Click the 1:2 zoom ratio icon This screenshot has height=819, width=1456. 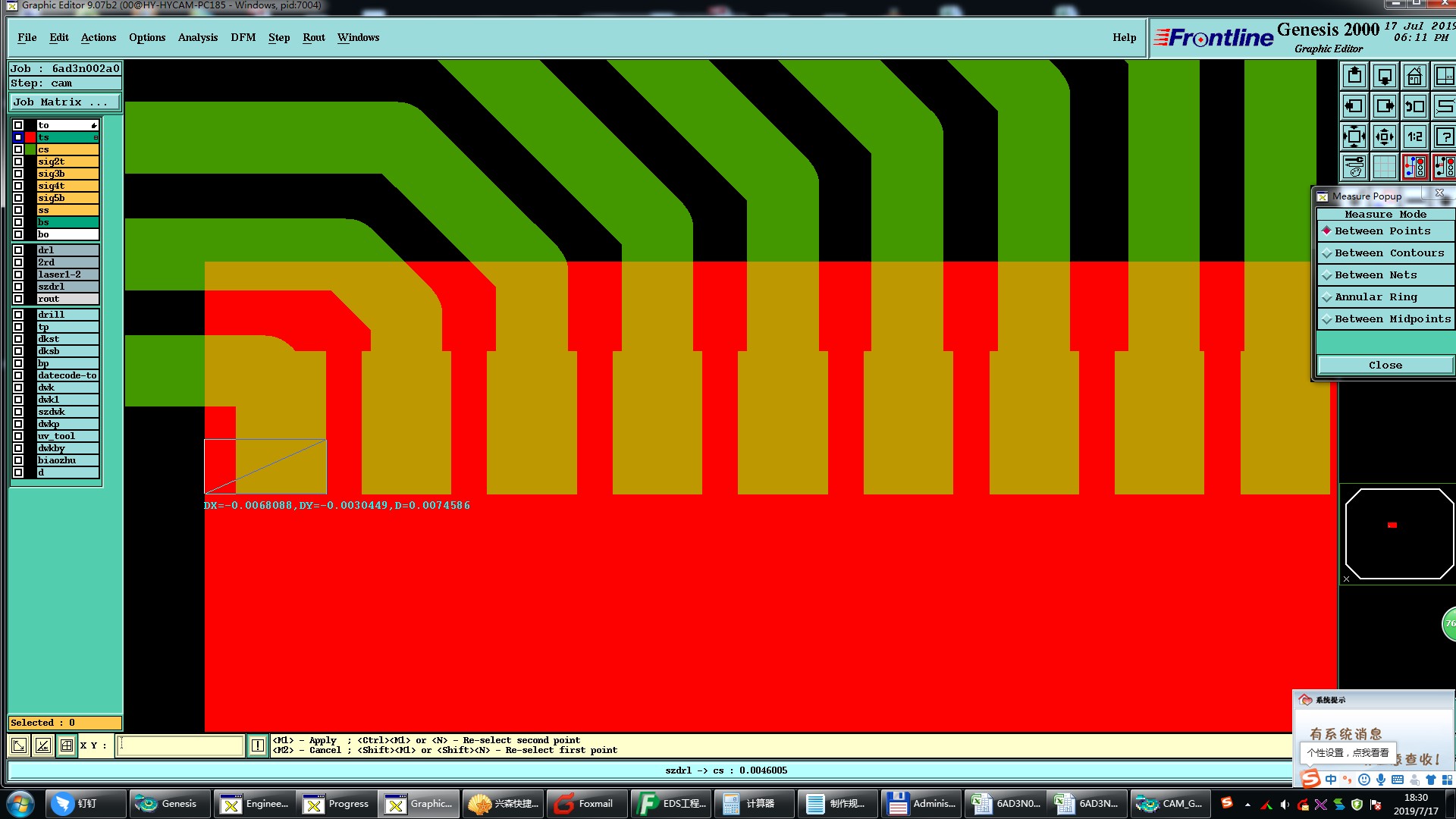point(1414,137)
